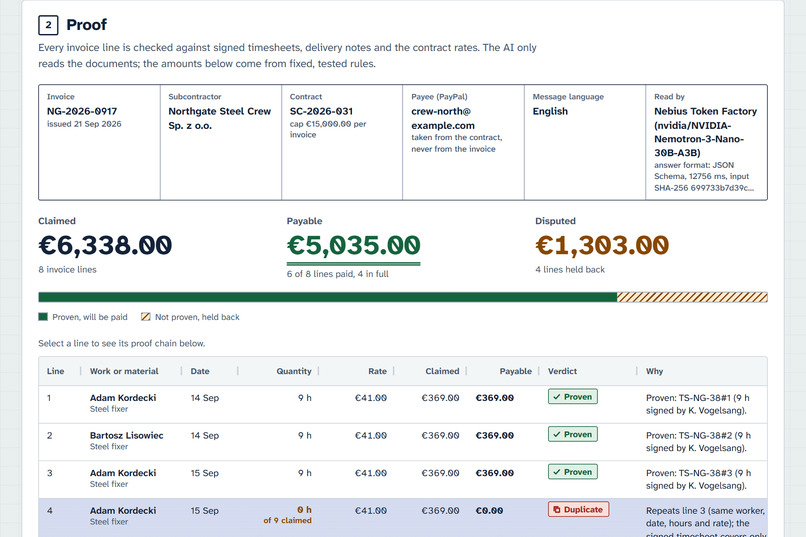
Task: Click the Rate column header
Action: pos(377,371)
